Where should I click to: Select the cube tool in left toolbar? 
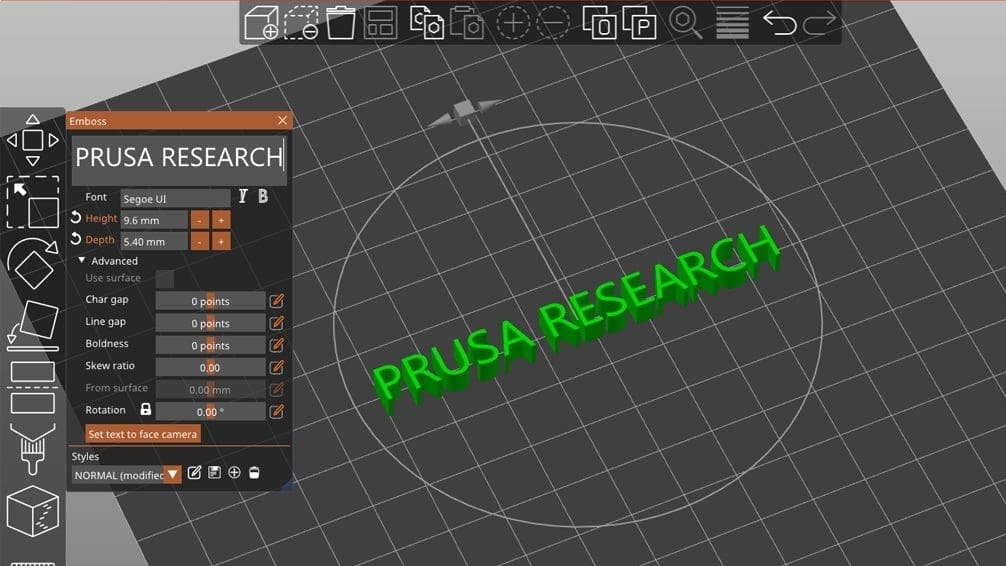pyautogui.click(x=33, y=511)
